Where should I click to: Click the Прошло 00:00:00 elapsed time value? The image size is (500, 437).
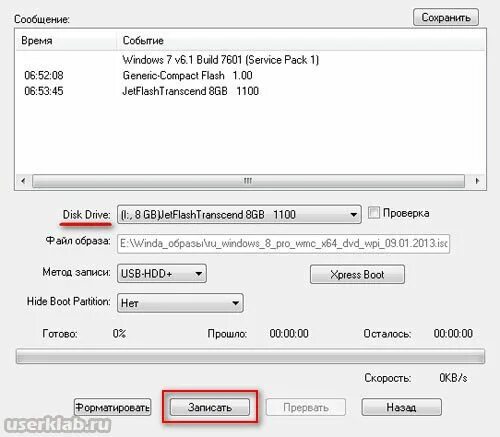(x=289, y=333)
